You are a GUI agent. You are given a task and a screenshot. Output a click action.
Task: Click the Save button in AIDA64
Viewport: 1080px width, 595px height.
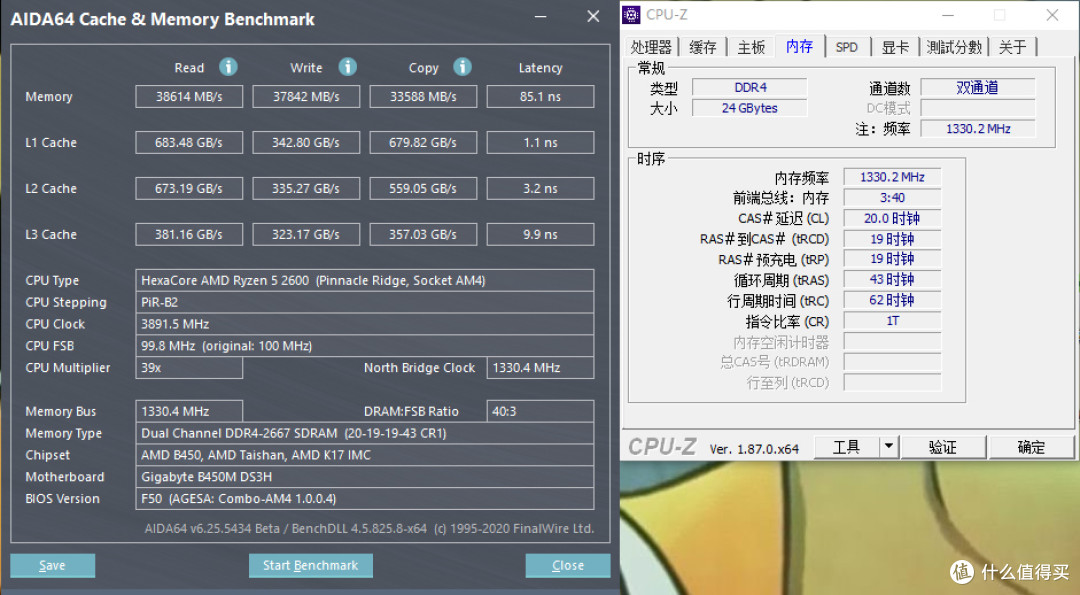click(x=52, y=565)
